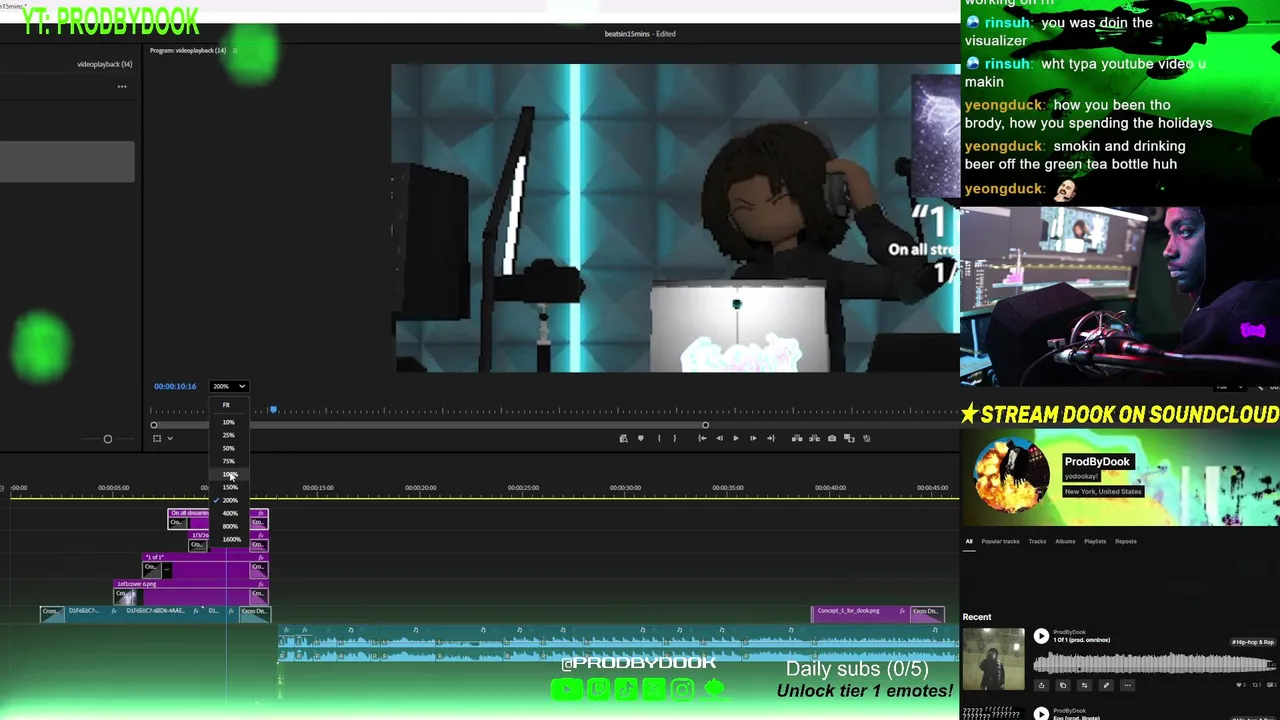Click the left handle of monitor zoom scrollbar

153,425
